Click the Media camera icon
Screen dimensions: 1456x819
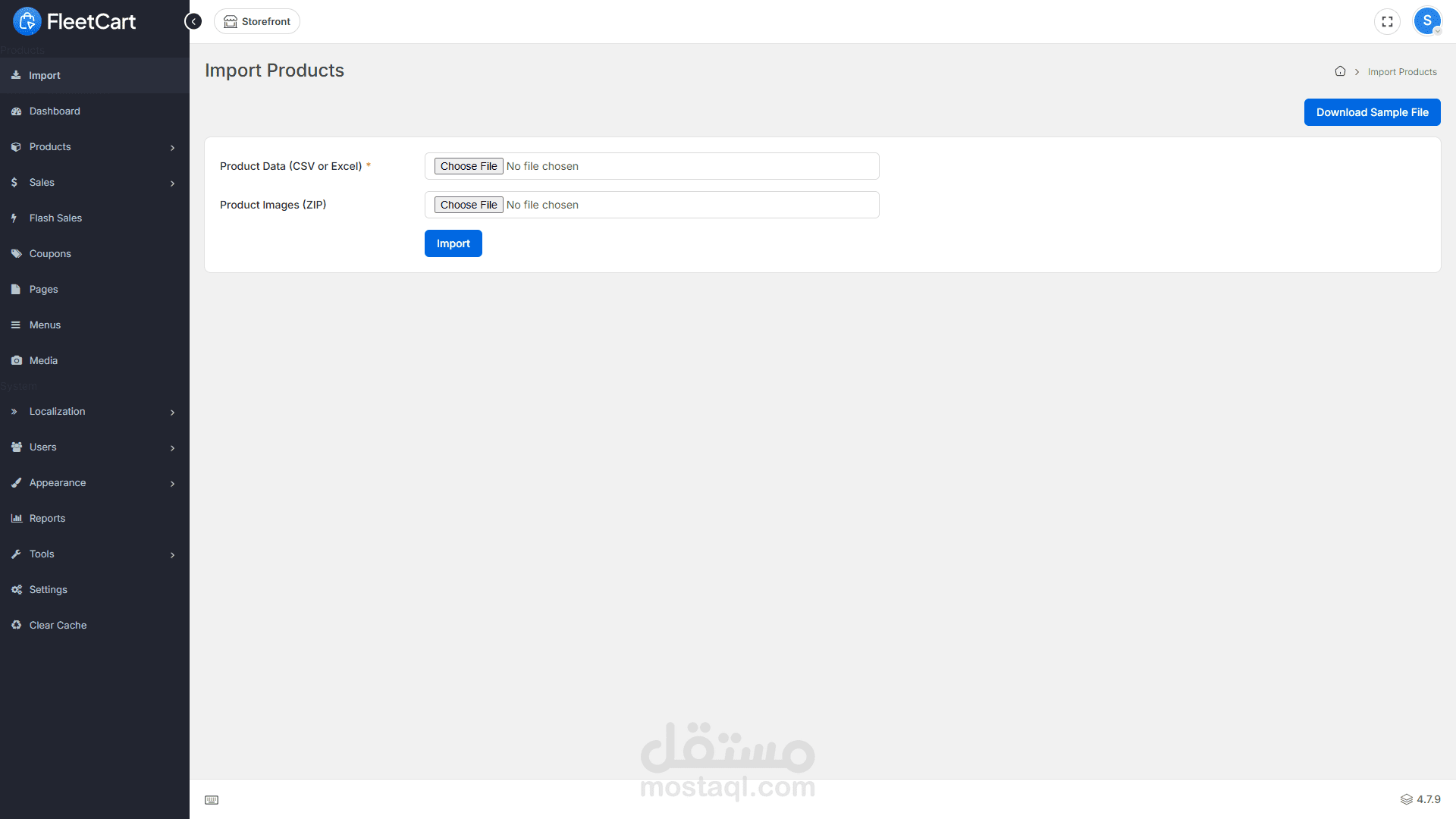[x=16, y=360]
